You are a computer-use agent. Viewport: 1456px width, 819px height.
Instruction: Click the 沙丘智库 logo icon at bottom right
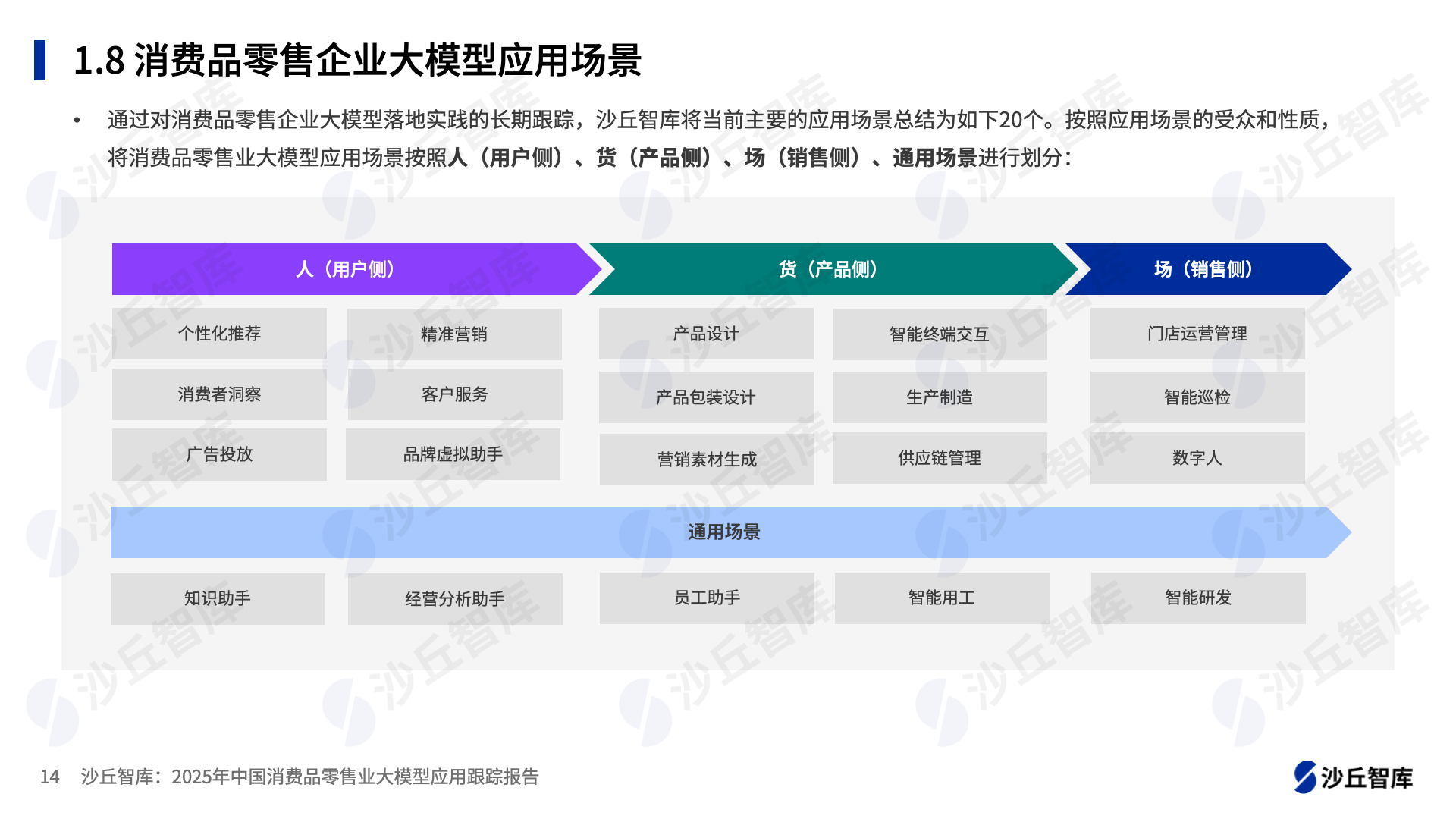[1304, 777]
